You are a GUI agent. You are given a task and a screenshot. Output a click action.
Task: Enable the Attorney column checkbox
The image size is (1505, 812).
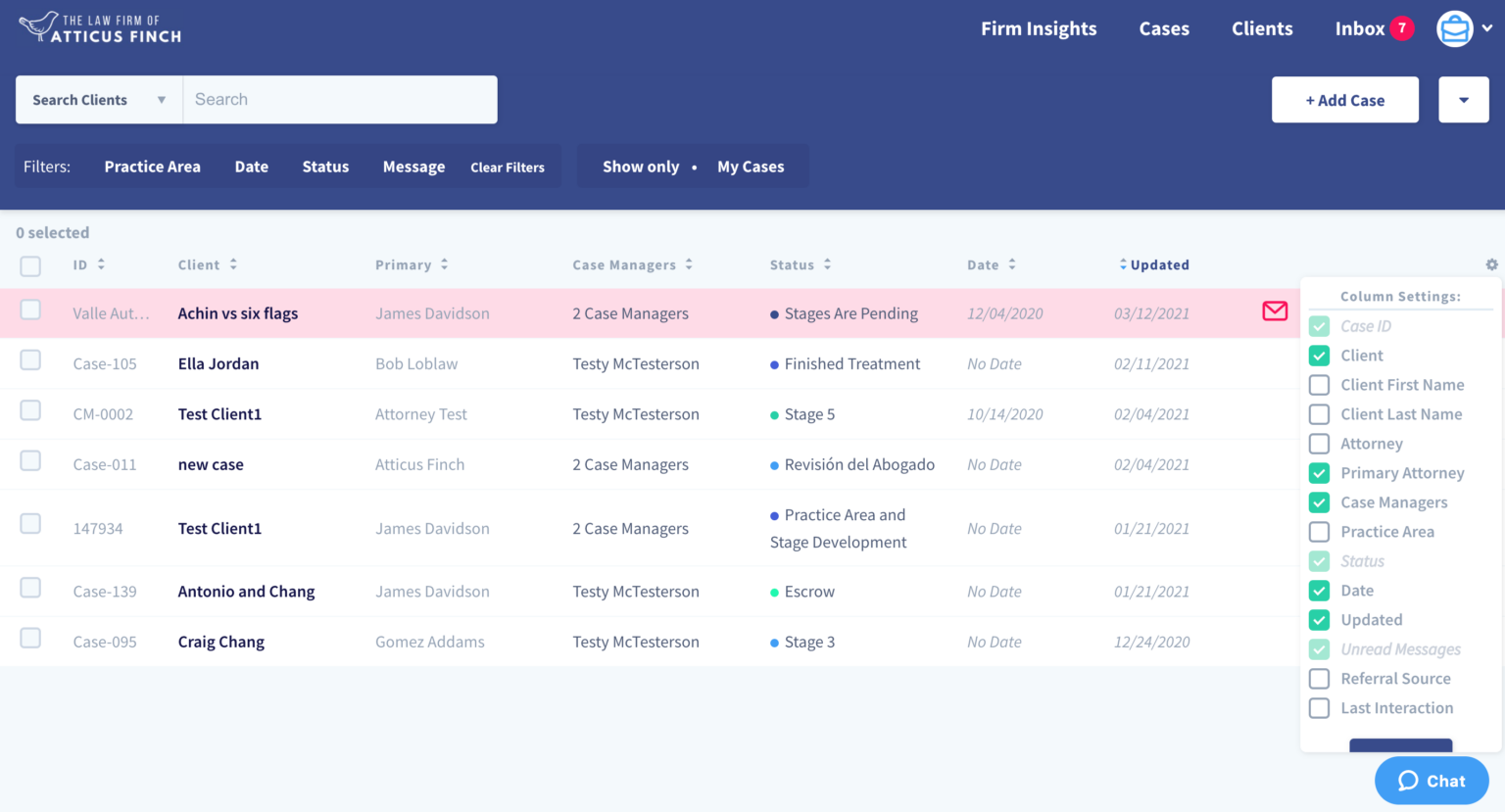pos(1319,444)
